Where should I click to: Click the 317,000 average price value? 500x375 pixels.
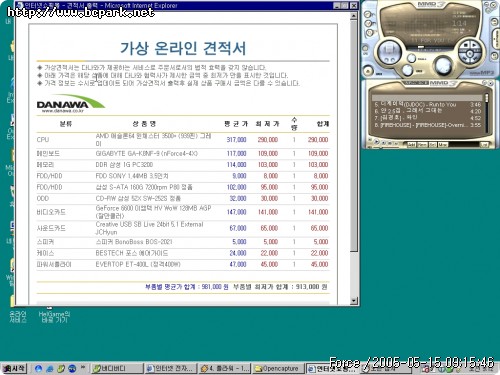point(236,140)
